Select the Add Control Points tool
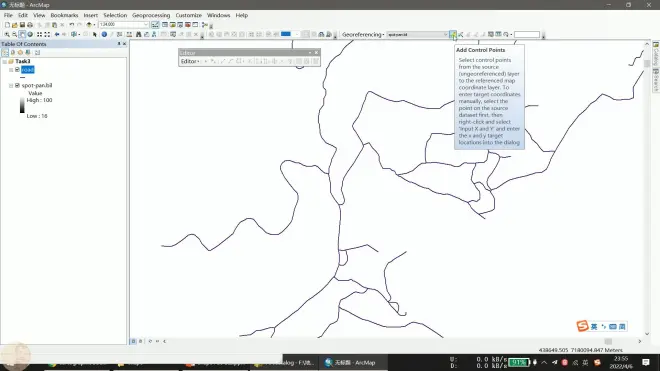Viewport: 660px width, 371px height. (x=452, y=35)
